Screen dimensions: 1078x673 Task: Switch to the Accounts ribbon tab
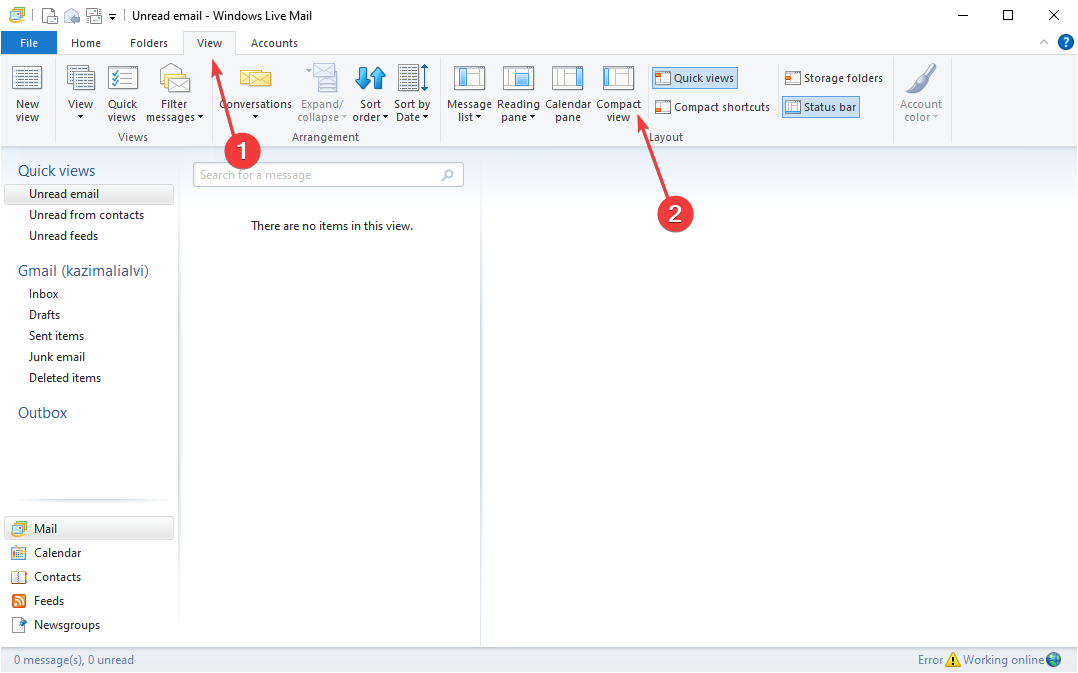pos(274,43)
